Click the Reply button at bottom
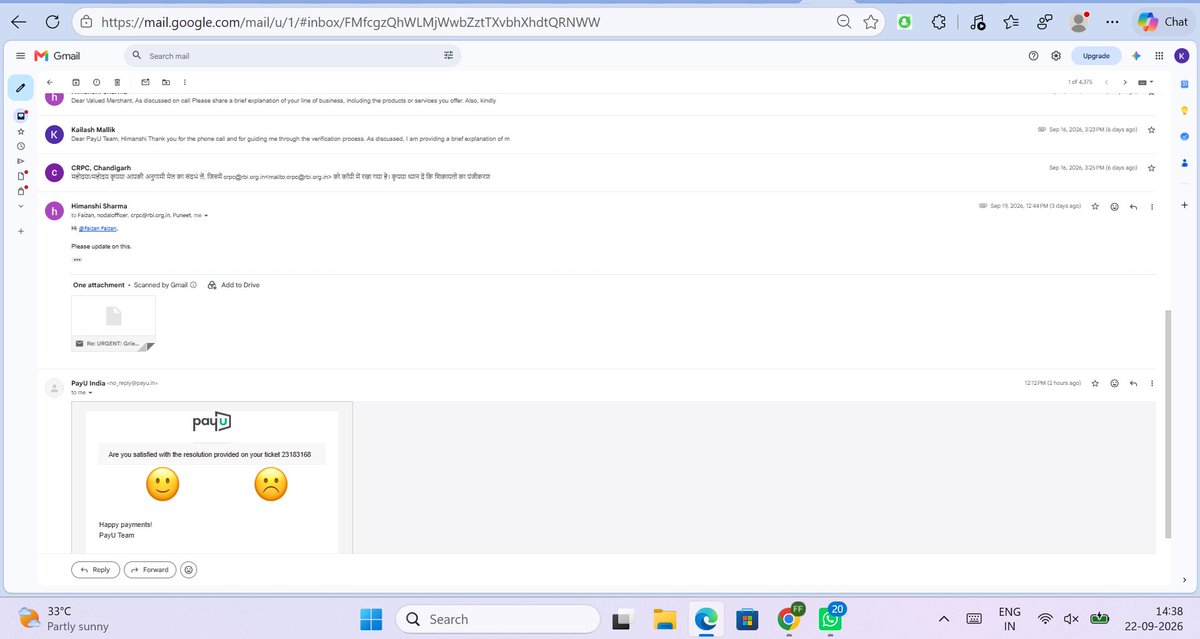This screenshot has height=639, width=1200. point(95,569)
